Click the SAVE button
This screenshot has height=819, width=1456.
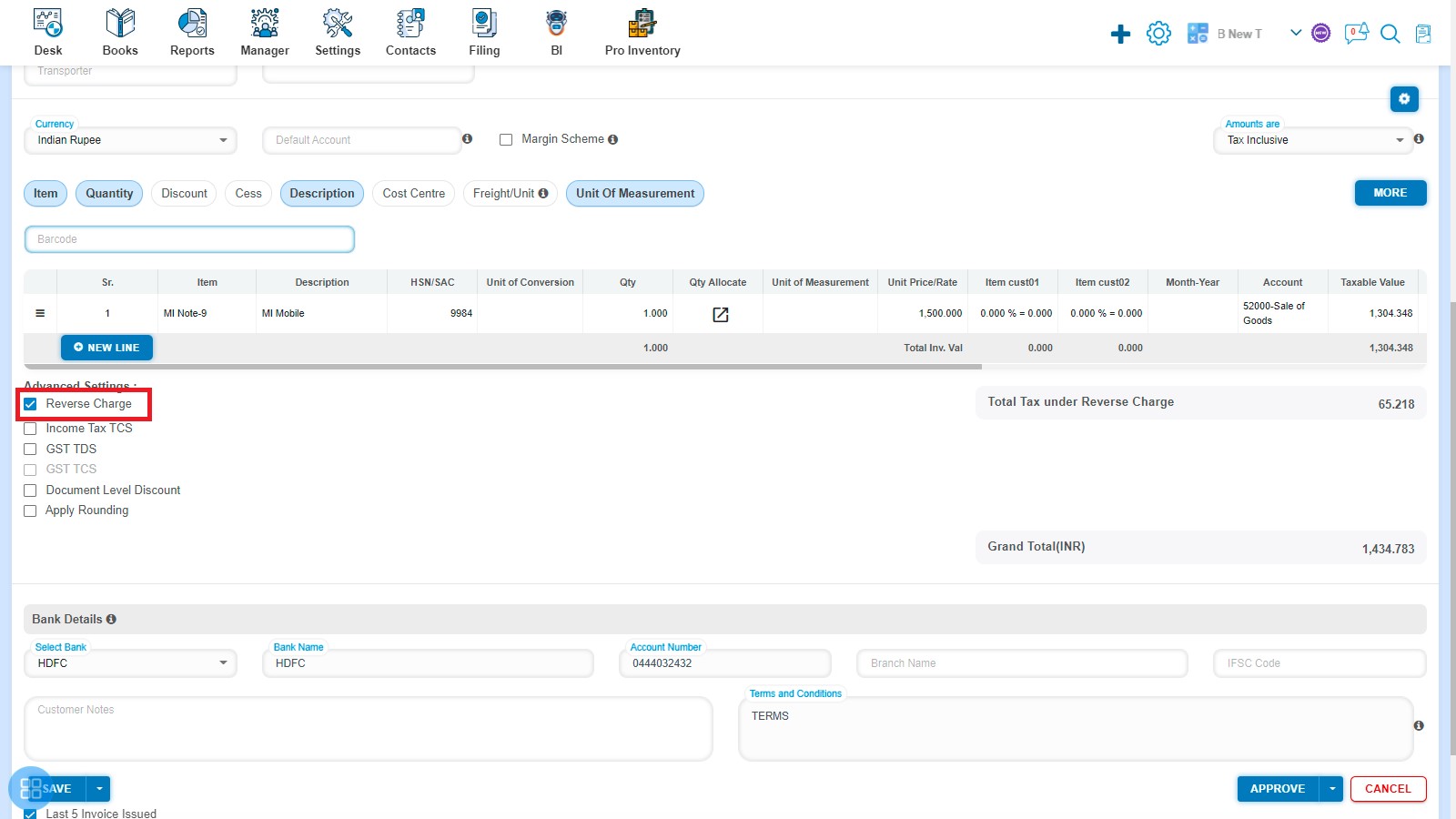coord(56,789)
